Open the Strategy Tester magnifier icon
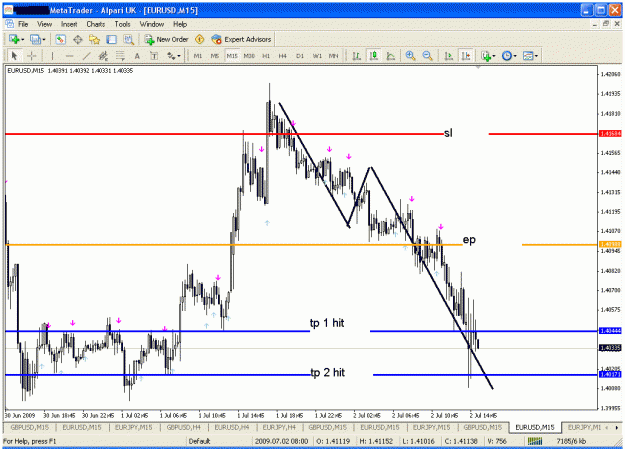This screenshot has width=625, height=449. (128, 39)
